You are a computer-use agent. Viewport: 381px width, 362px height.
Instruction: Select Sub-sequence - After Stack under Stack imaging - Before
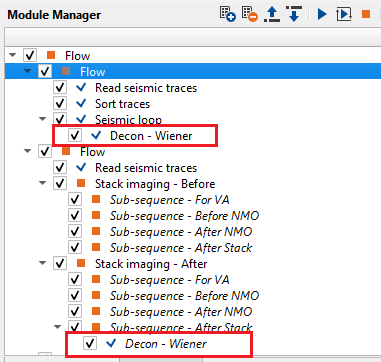[x=181, y=248]
